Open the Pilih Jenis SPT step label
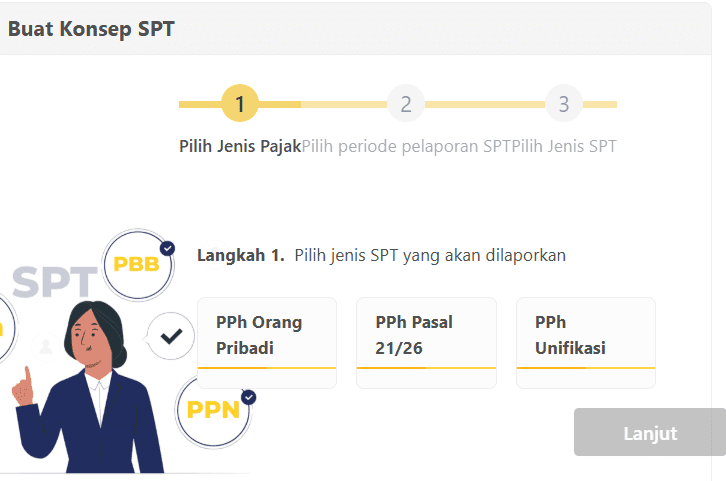Viewport: 726px width, 481px height. (564, 146)
